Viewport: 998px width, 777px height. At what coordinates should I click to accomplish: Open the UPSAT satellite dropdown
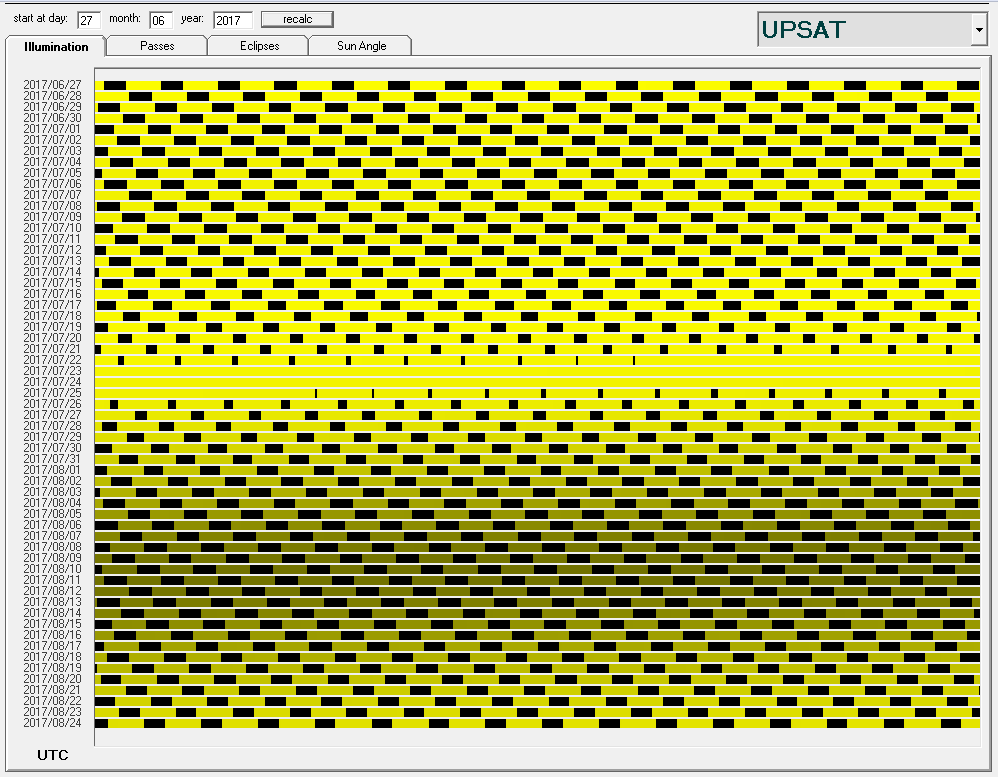979,30
